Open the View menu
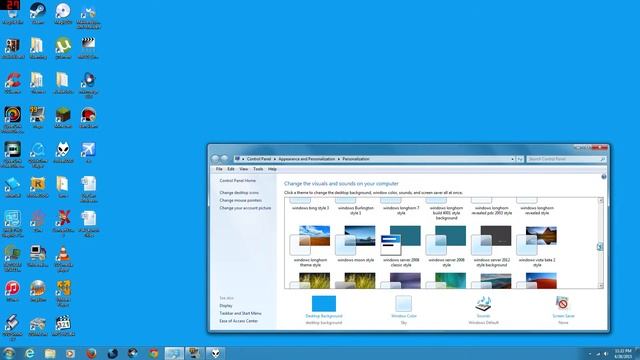This screenshot has width=640, height=360. [244, 169]
